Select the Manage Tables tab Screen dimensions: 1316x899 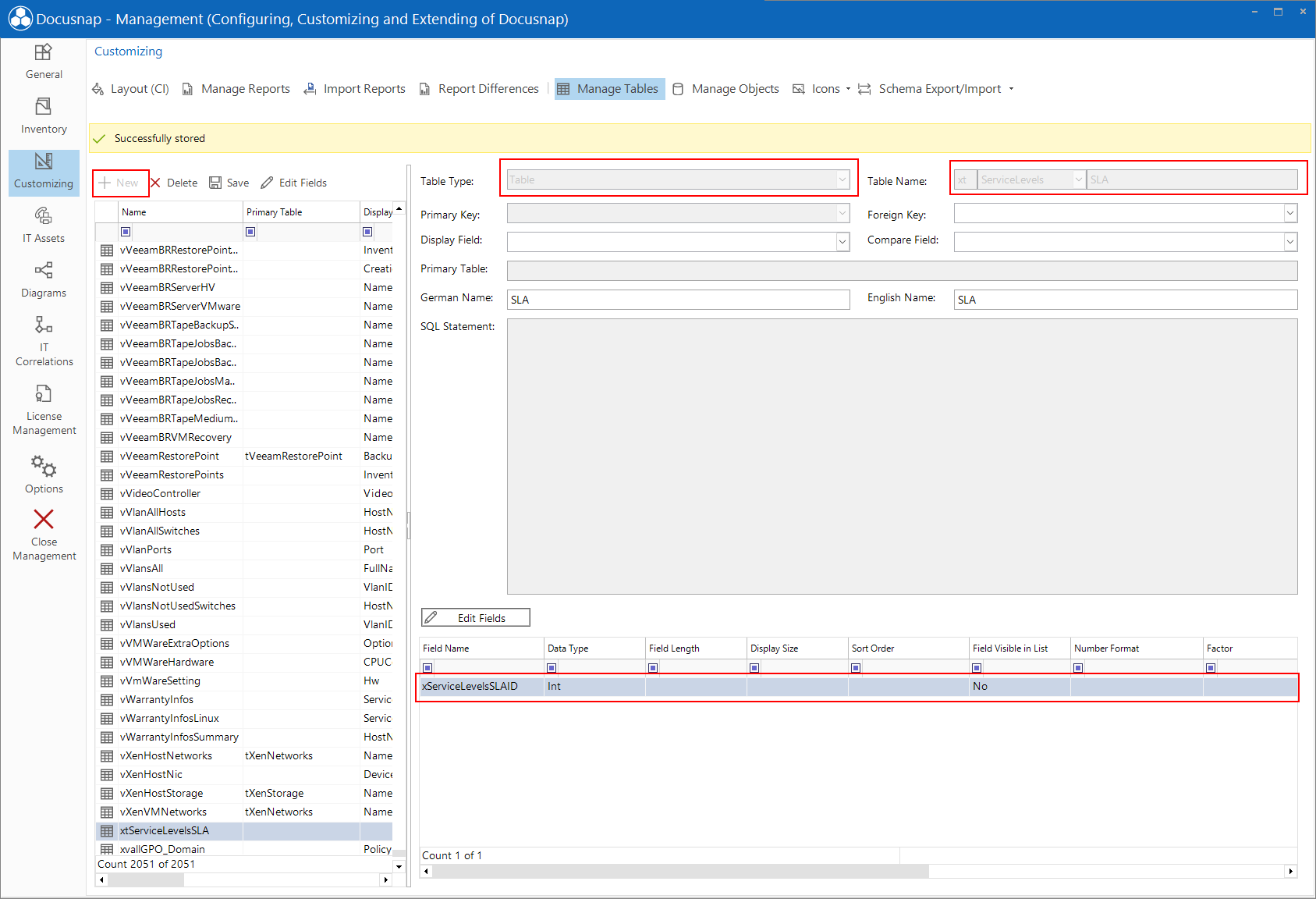[610, 89]
